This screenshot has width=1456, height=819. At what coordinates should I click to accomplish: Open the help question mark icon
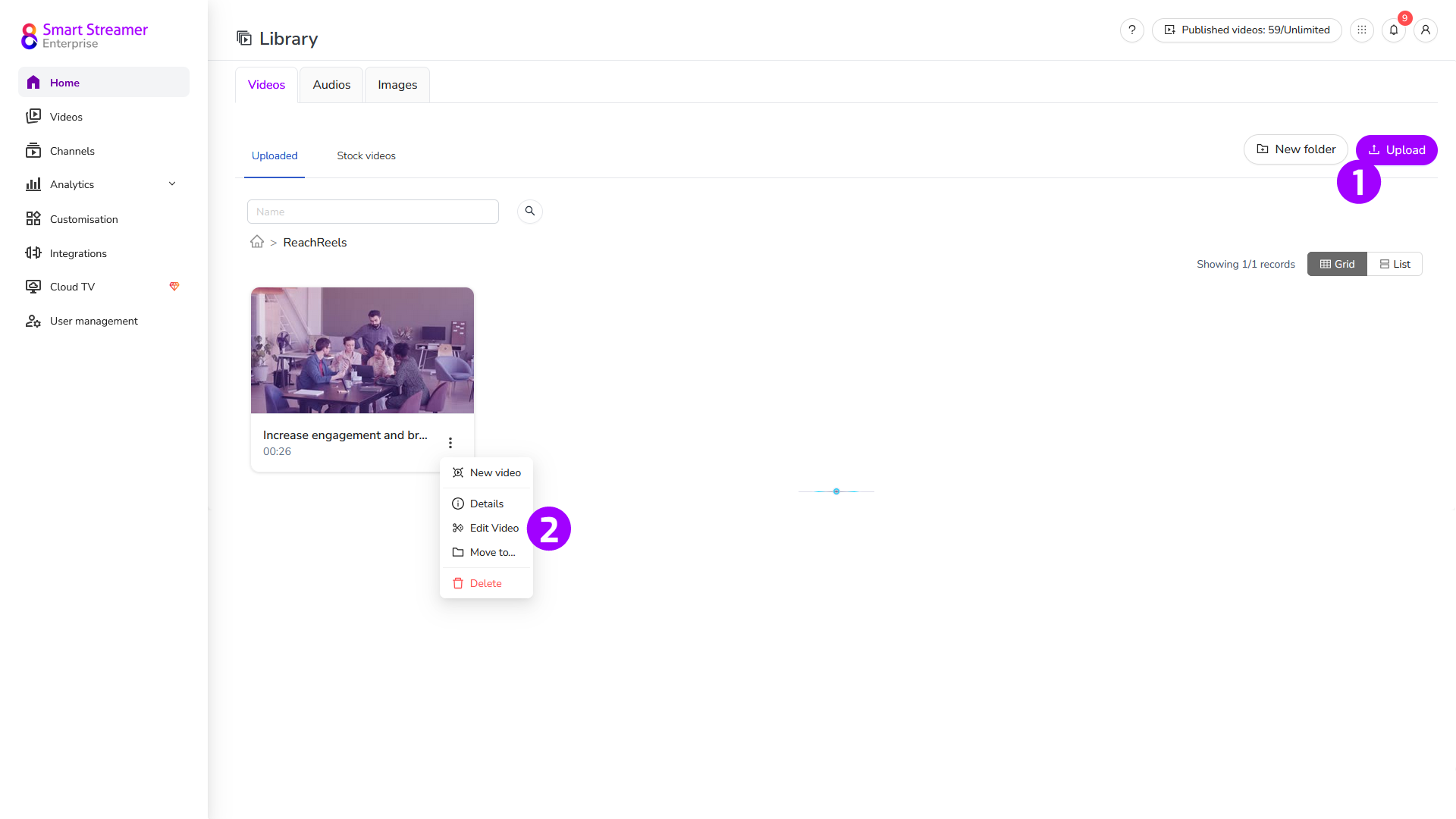pyautogui.click(x=1132, y=30)
